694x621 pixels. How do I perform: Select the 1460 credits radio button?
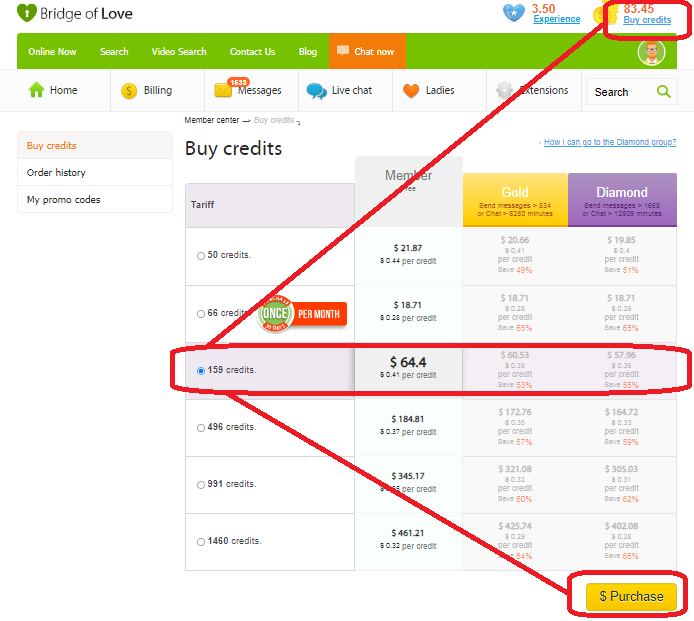point(200,542)
